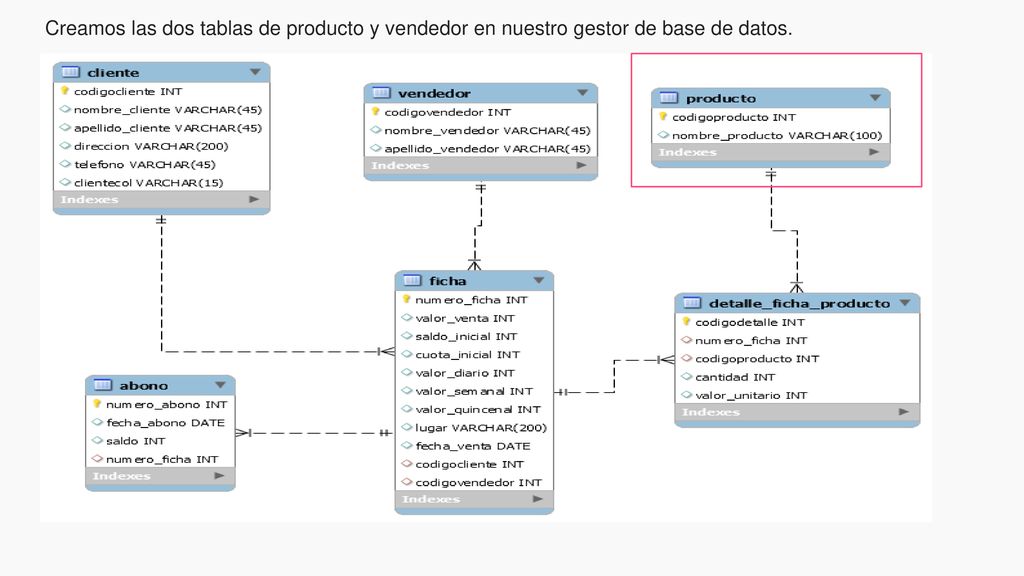Image resolution: width=1024 pixels, height=576 pixels.
Task: Click the cliente table icon
Action: [x=71, y=72]
